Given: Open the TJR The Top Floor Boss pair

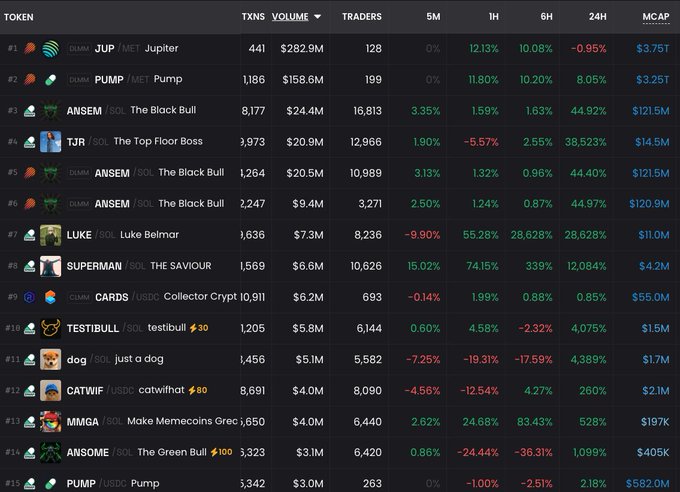Looking at the screenshot, I should coord(158,141).
